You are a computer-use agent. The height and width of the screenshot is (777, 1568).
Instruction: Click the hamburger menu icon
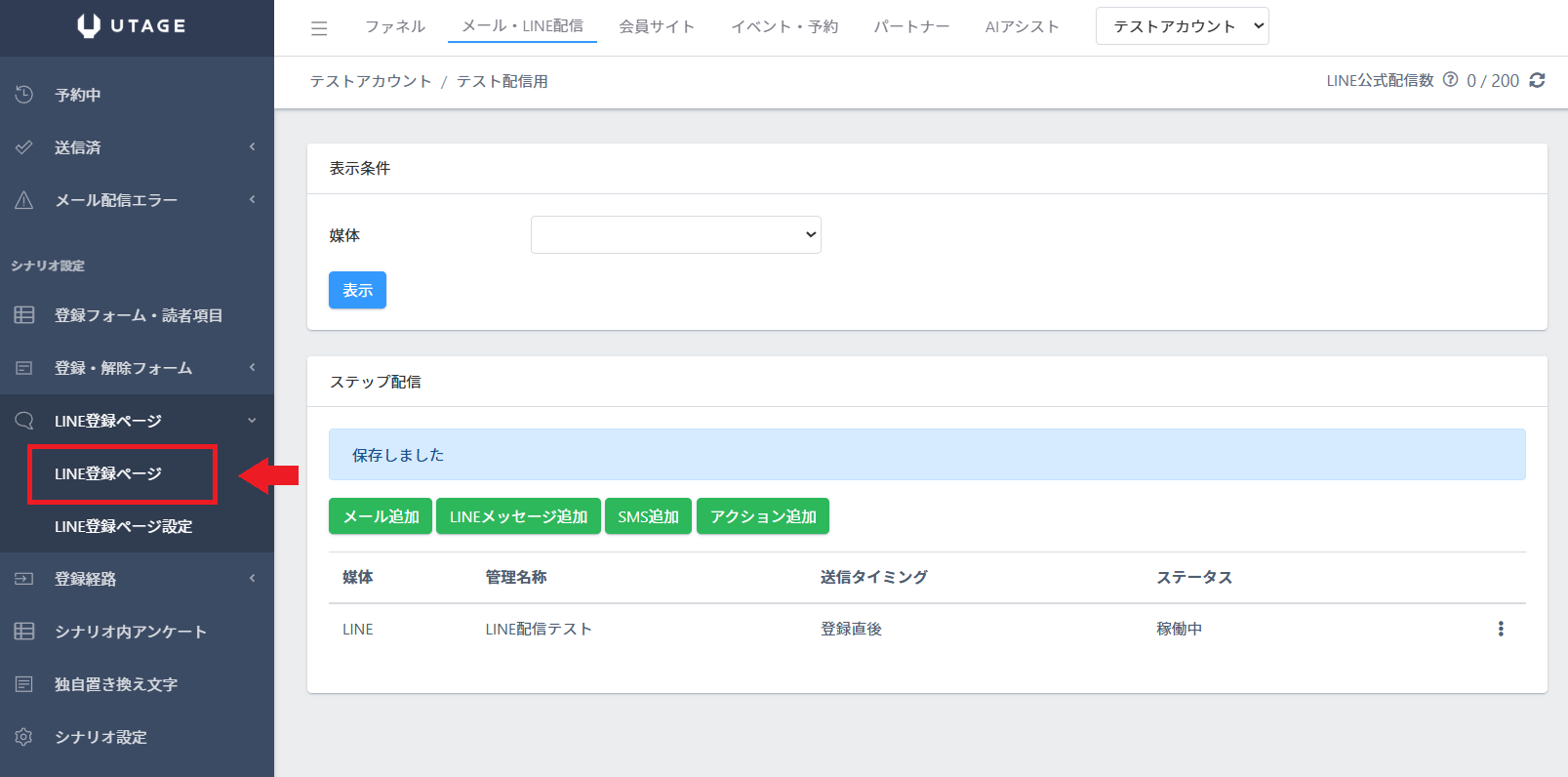[319, 28]
